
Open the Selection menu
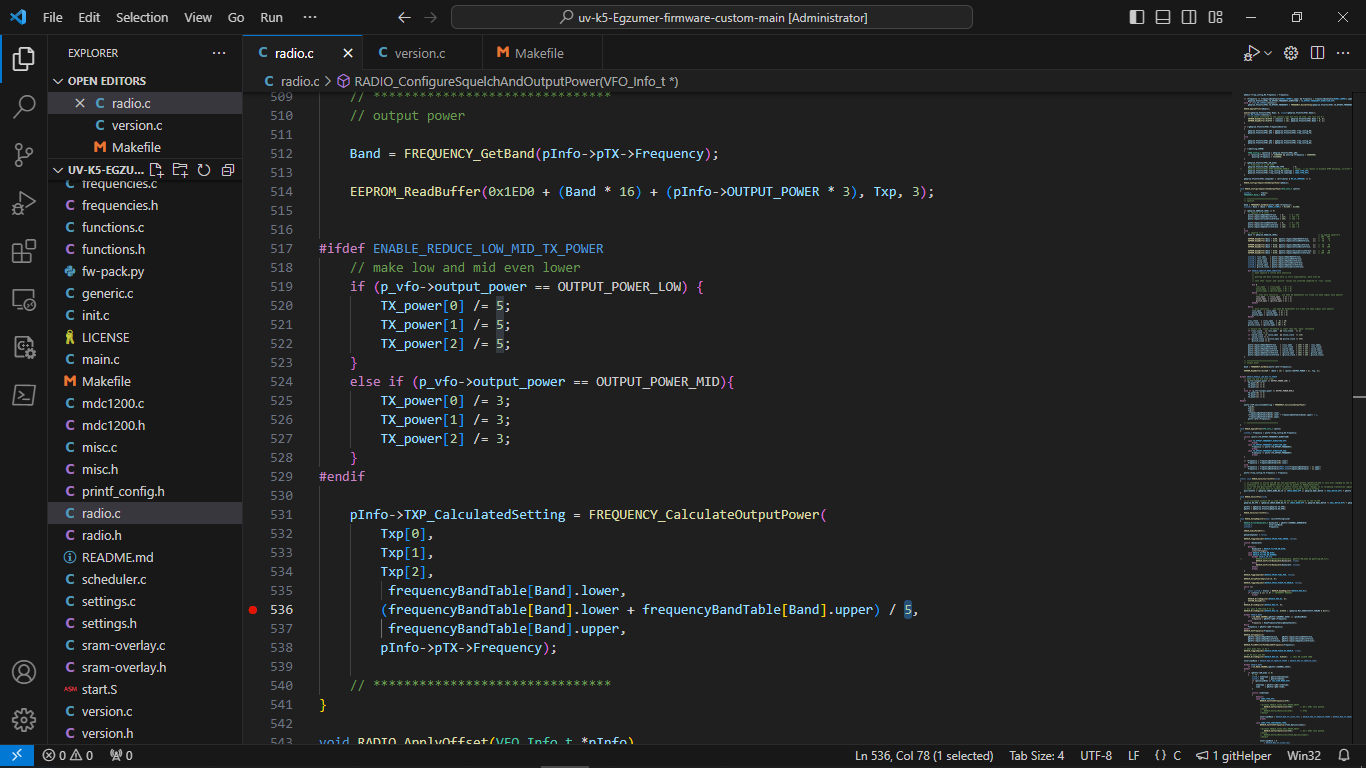click(x=142, y=18)
